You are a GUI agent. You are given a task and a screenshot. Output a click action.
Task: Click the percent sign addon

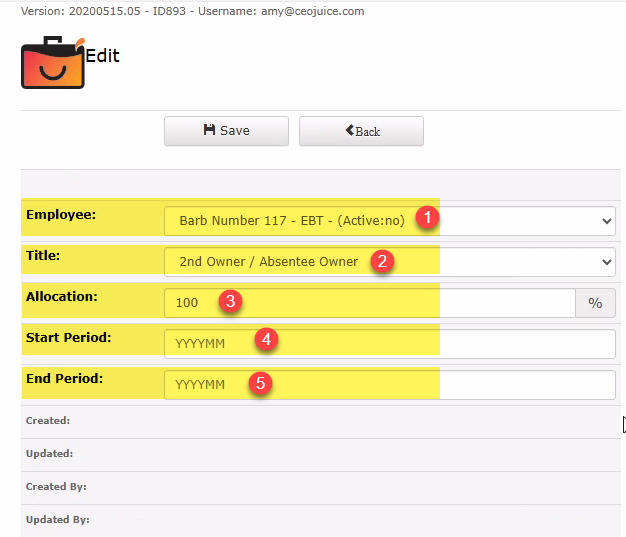[595, 303]
